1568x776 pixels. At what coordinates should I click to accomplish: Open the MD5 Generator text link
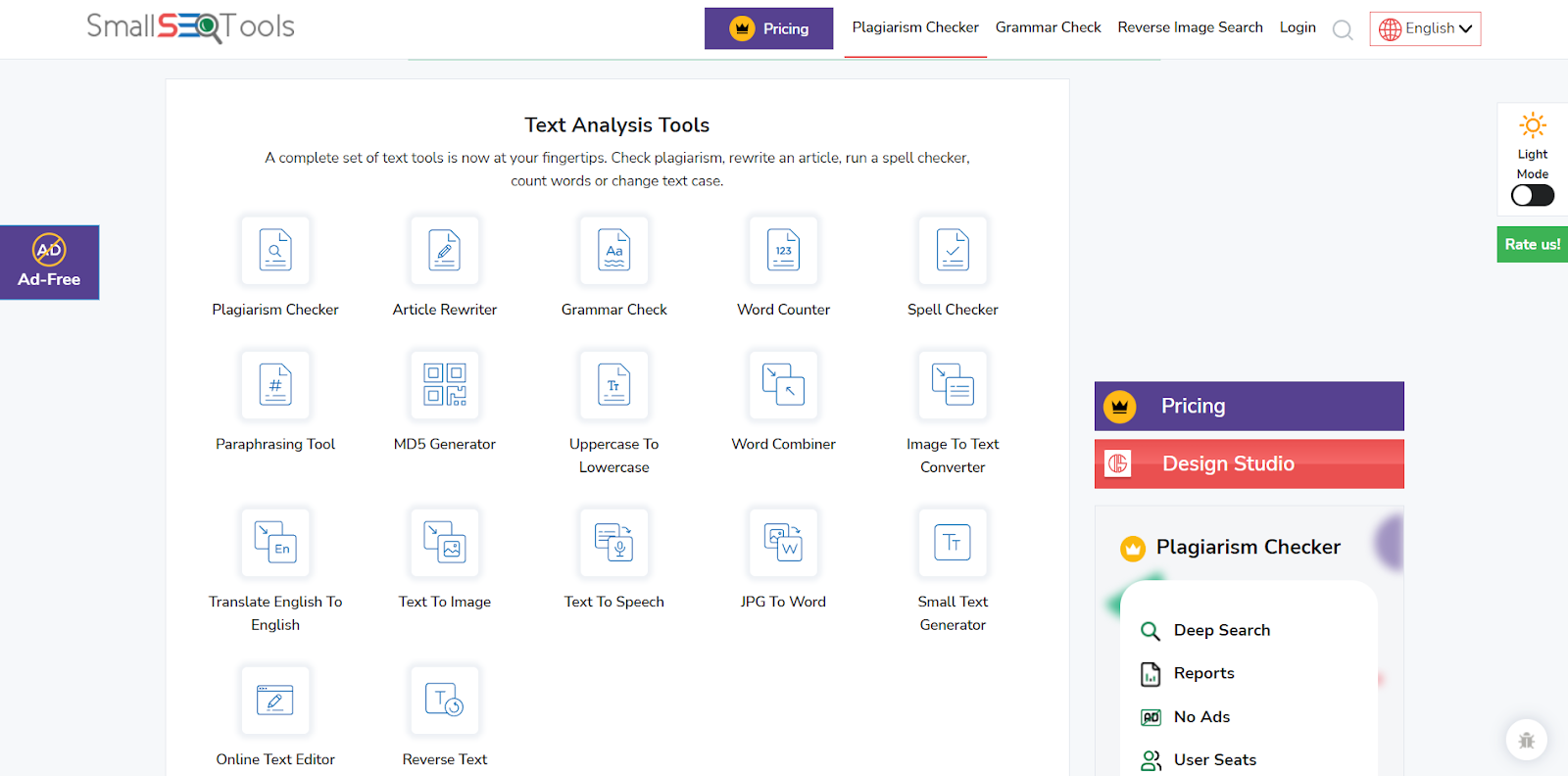tap(445, 444)
